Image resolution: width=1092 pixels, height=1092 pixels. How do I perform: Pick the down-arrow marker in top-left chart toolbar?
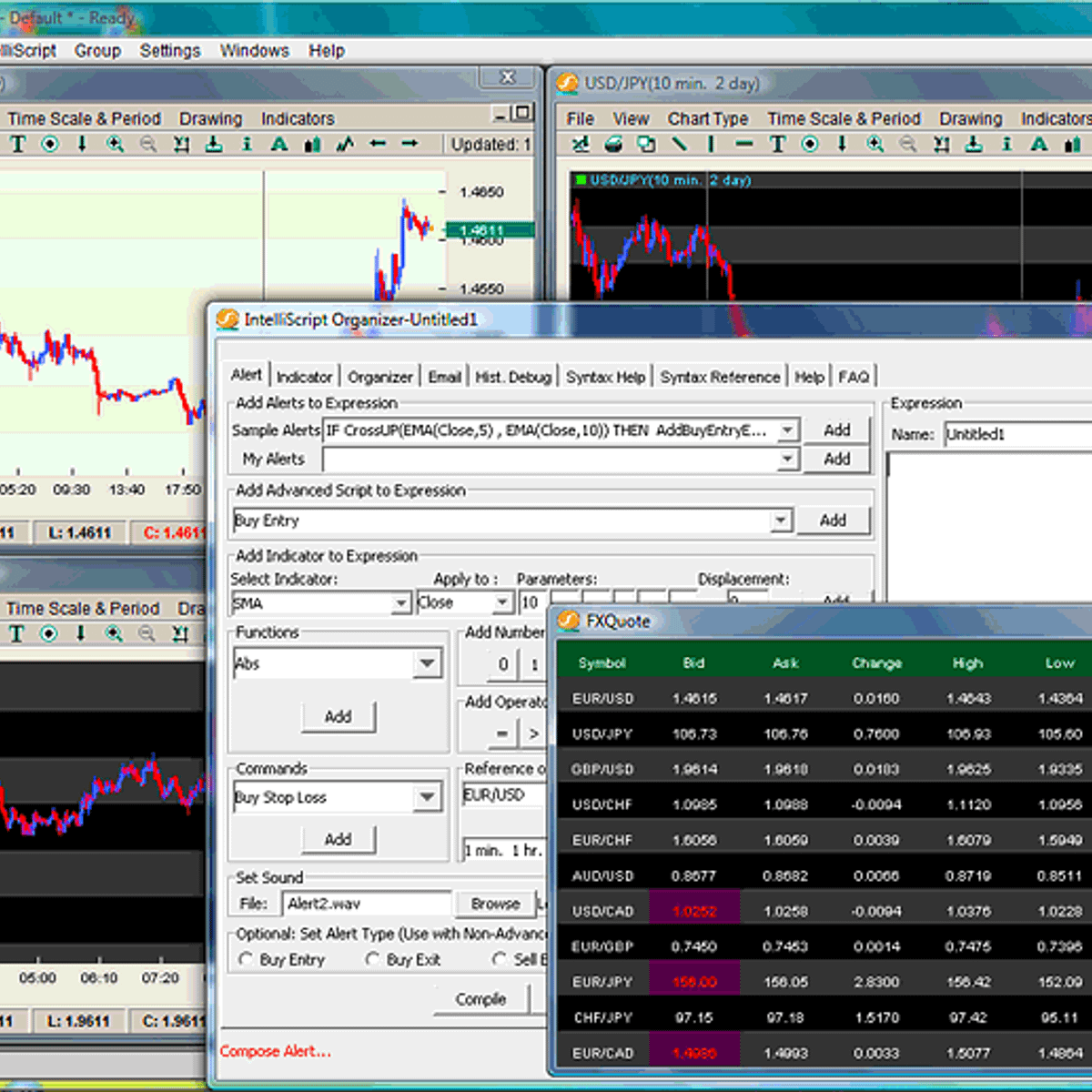tap(82, 144)
